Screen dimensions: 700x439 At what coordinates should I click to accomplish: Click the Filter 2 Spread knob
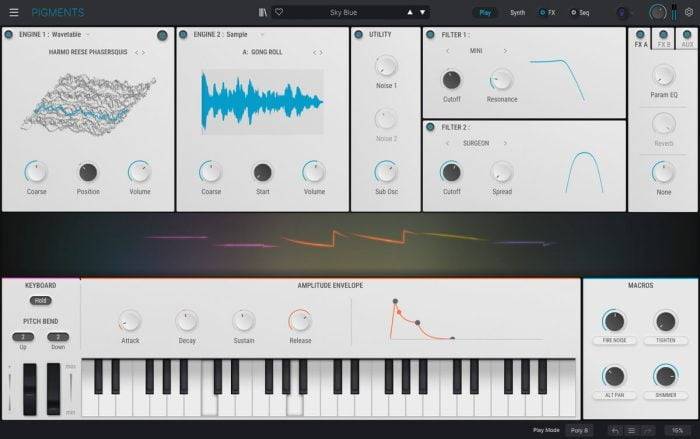pyautogui.click(x=501, y=172)
